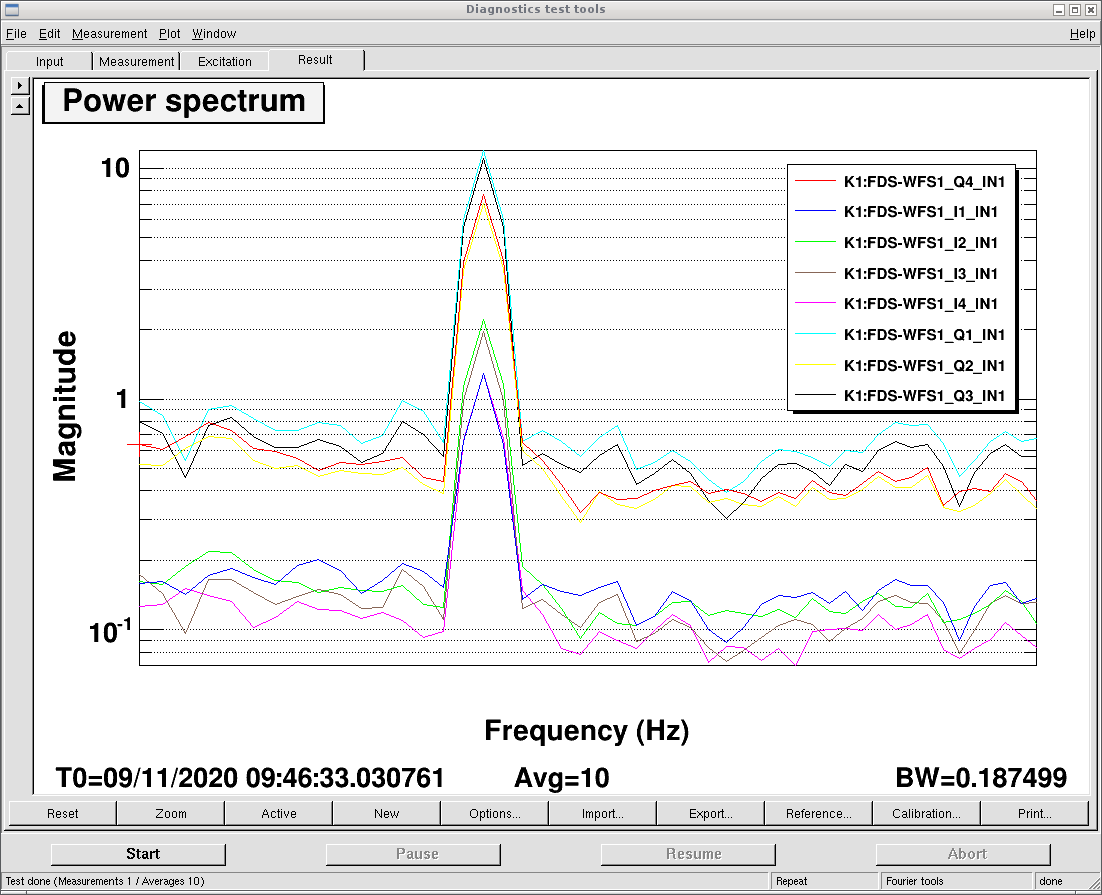This screenshot has width=1102, height=895.
Task: Click the T0 timestamp text
Action: [x=249, y=778]
